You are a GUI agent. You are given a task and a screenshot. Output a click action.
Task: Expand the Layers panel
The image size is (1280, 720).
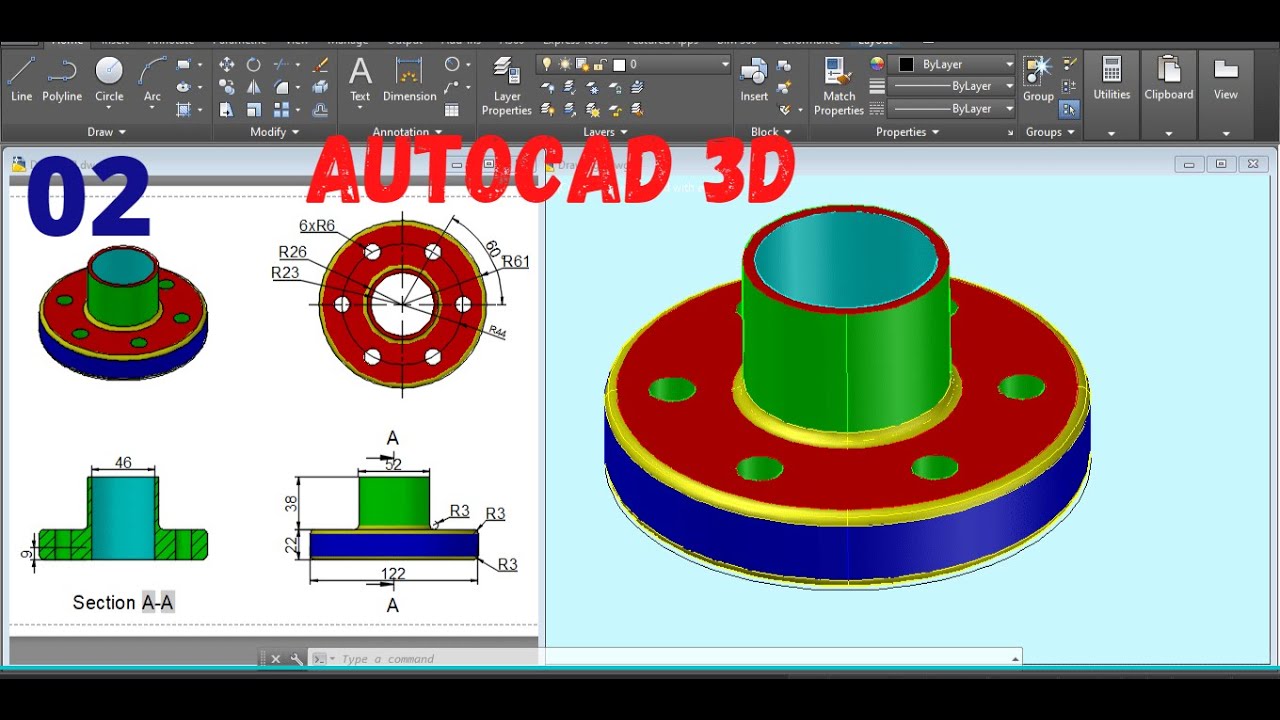(x=605, y=132)
